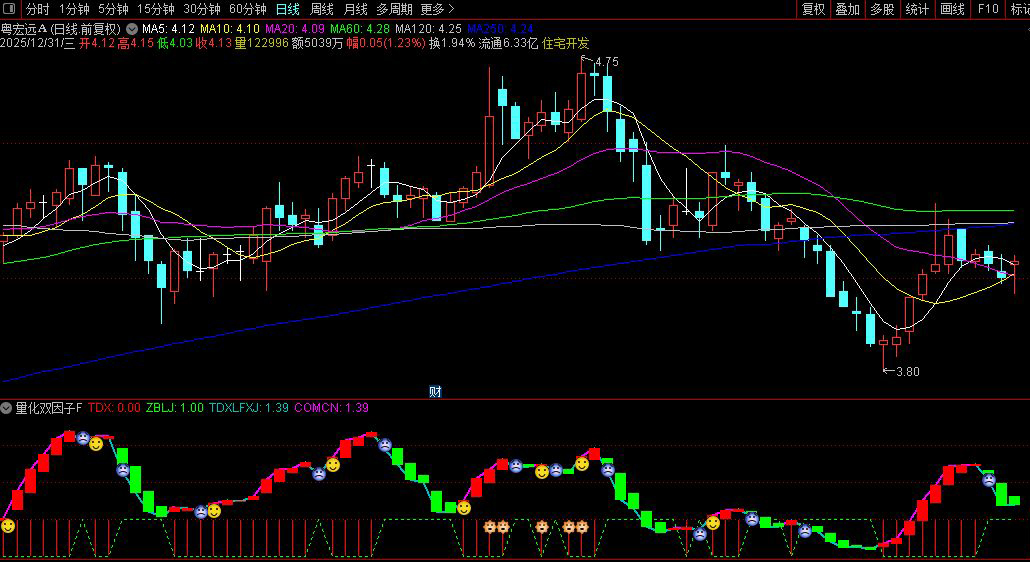Open the dropdown arrow beside 量化双因子F
1030x562 pixels.
7,408
